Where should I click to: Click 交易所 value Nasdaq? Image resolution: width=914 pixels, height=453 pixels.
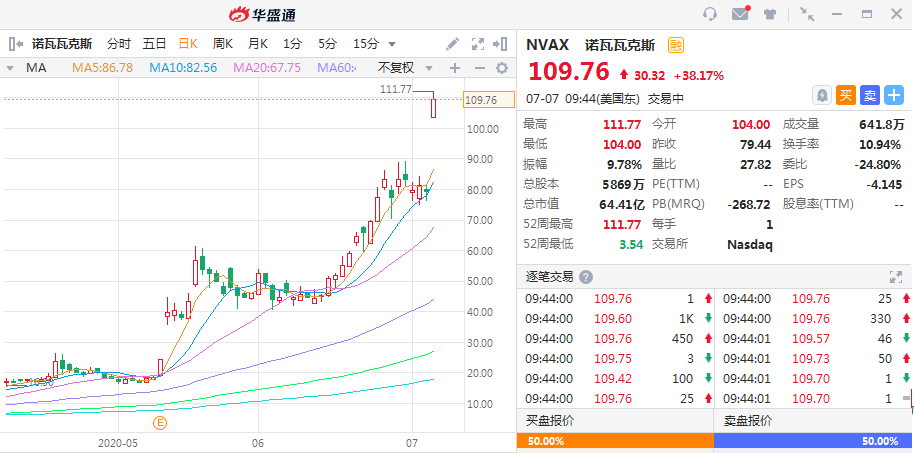pos(750,244)
